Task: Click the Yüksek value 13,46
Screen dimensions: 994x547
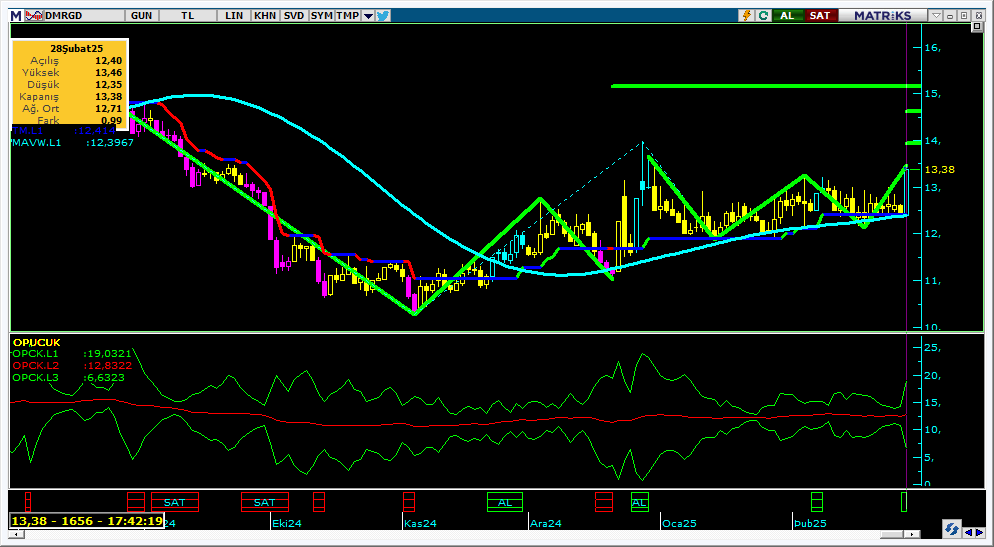Action: click(x=108, y=72)
